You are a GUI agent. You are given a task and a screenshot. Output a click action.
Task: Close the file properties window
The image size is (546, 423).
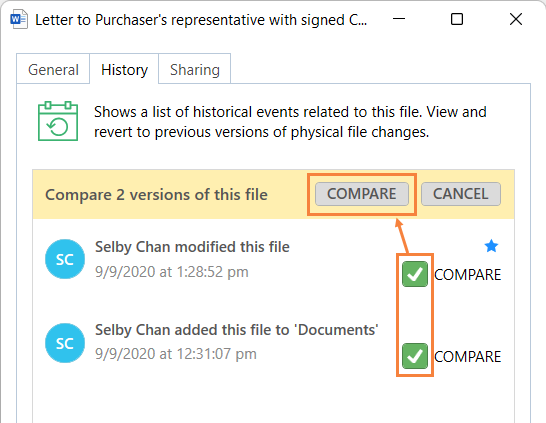pos(516,19)
